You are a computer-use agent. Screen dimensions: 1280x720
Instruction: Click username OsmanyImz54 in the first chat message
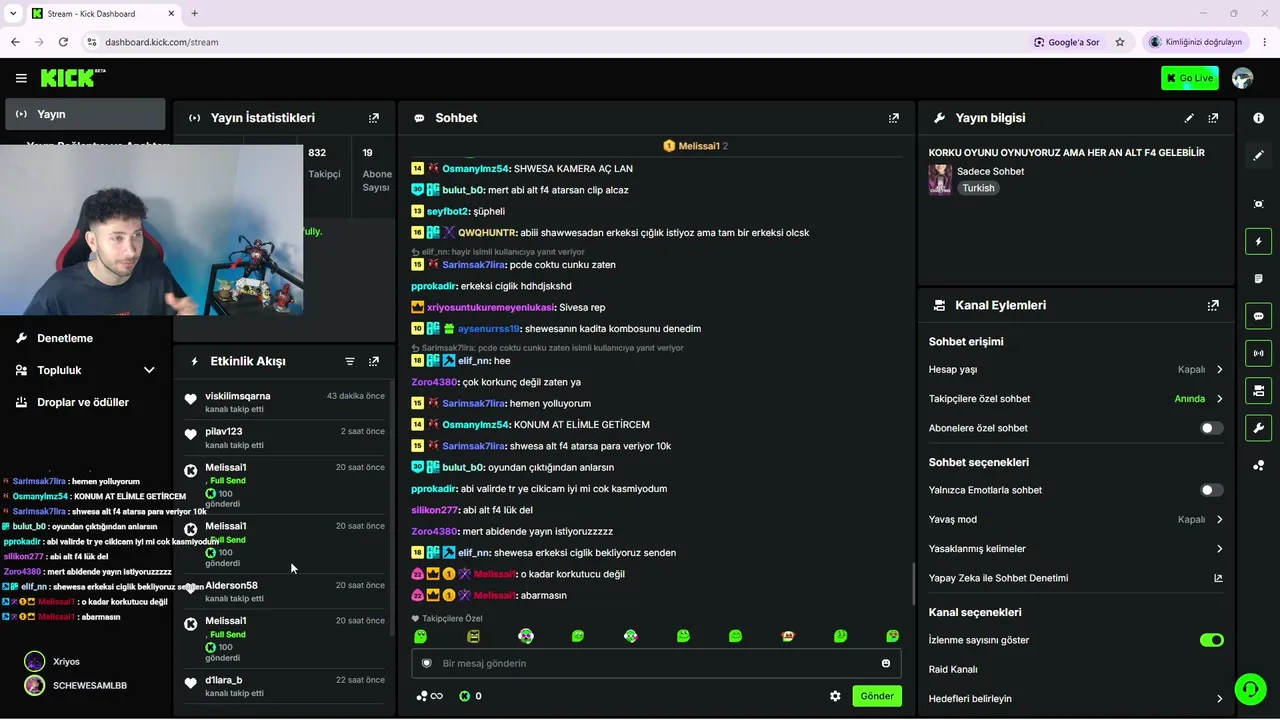click(x=476, y=168)
